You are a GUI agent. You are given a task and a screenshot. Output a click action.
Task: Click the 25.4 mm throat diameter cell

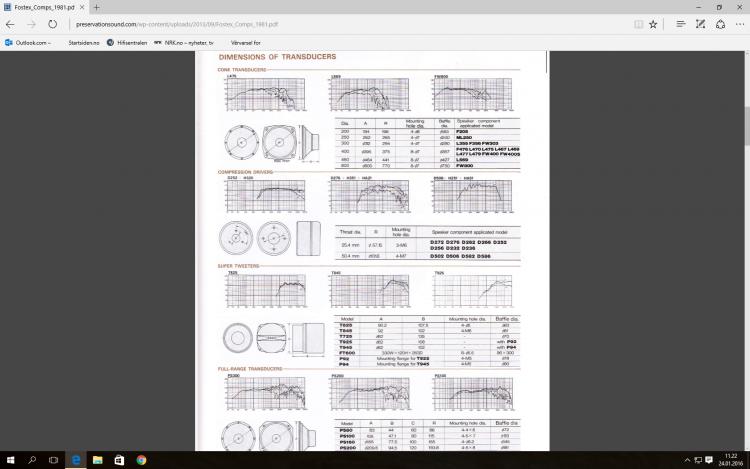coord(350,245)
